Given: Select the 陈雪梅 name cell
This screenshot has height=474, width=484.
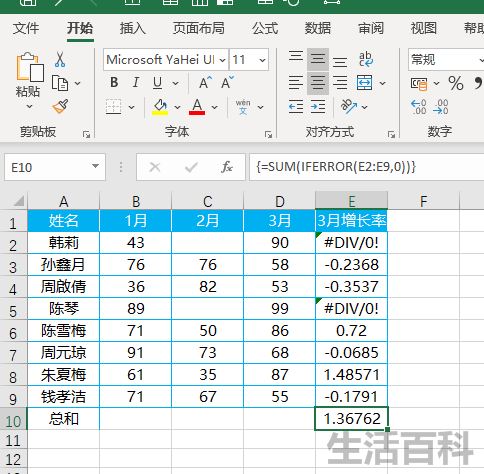Looking at the screenshot, I should pos(63,331).
